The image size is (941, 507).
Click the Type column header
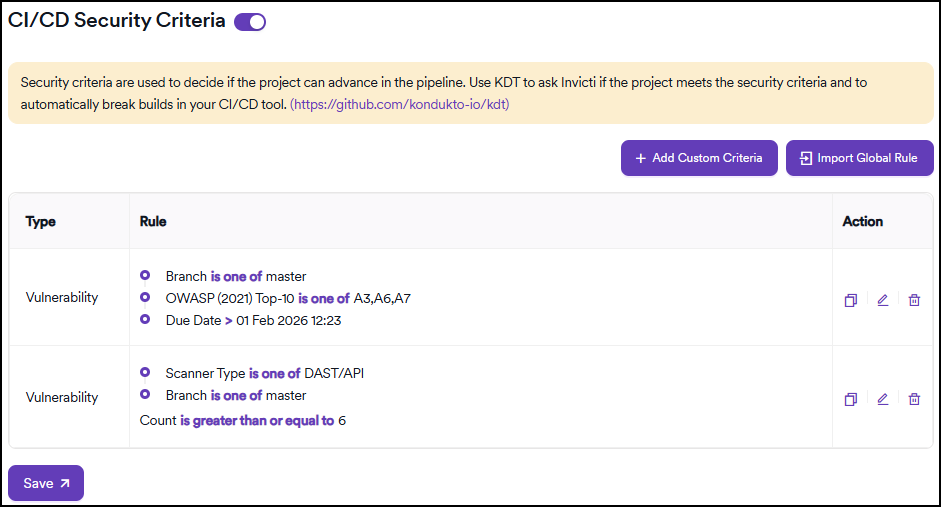click(x=41, y=221)
